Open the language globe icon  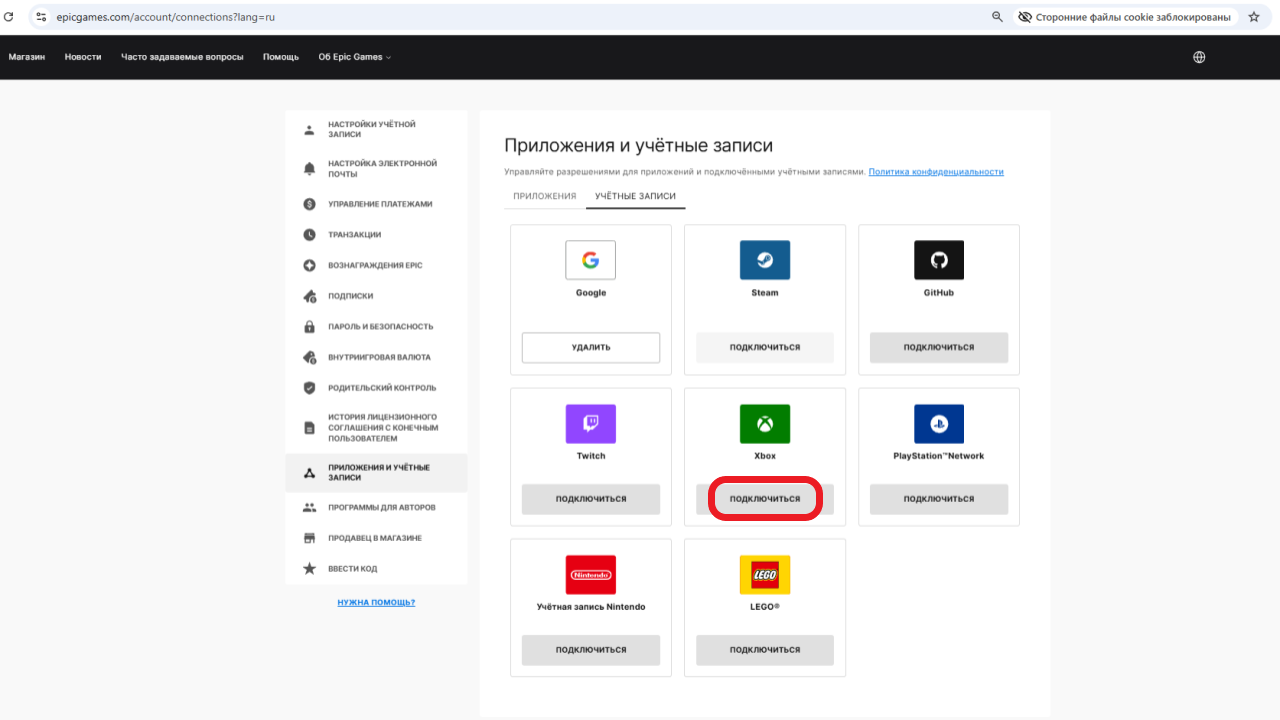1199,57
